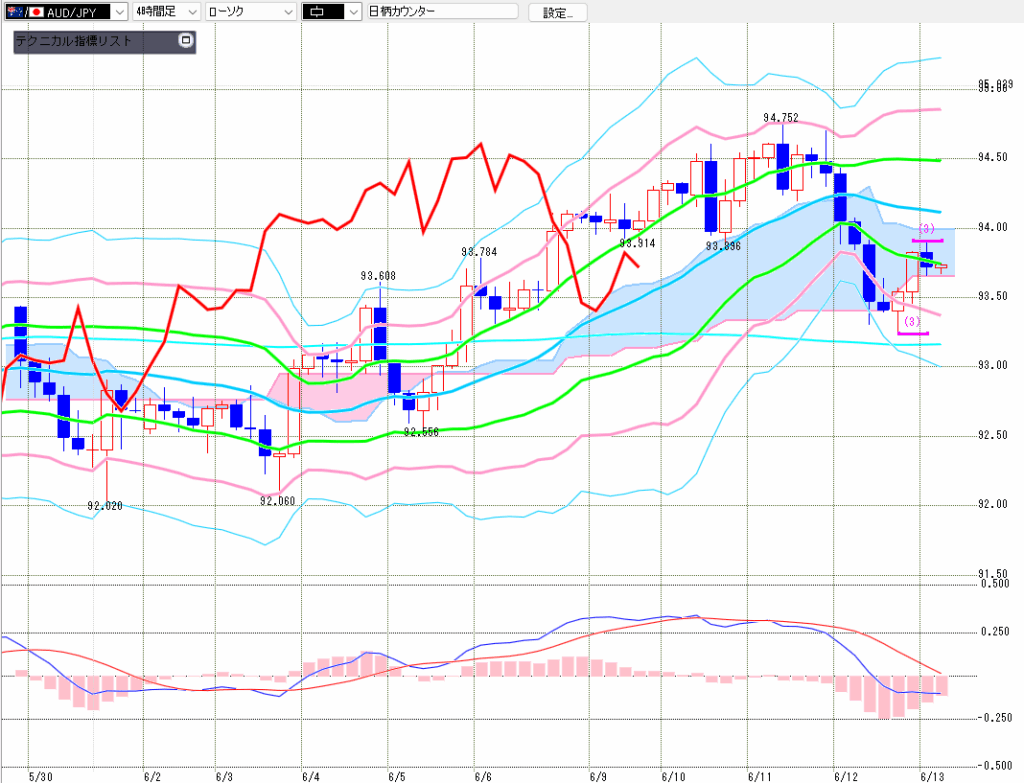The height and width of the screenshot is (783, 1024).
Task: Click the 92.556 price label
Action: (x=421, y=432)
